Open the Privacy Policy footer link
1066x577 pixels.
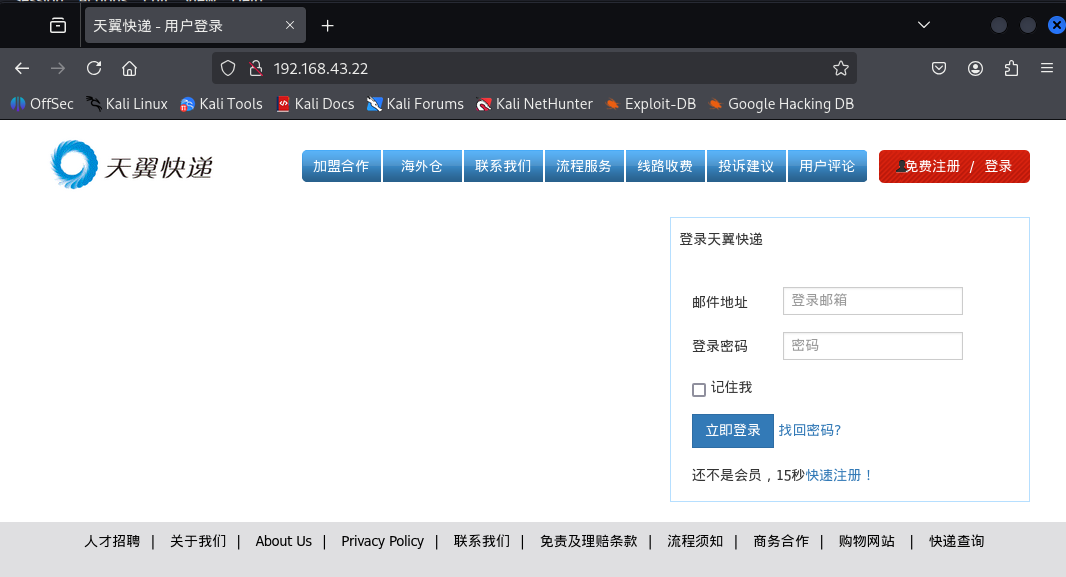[x=383, y=541]
